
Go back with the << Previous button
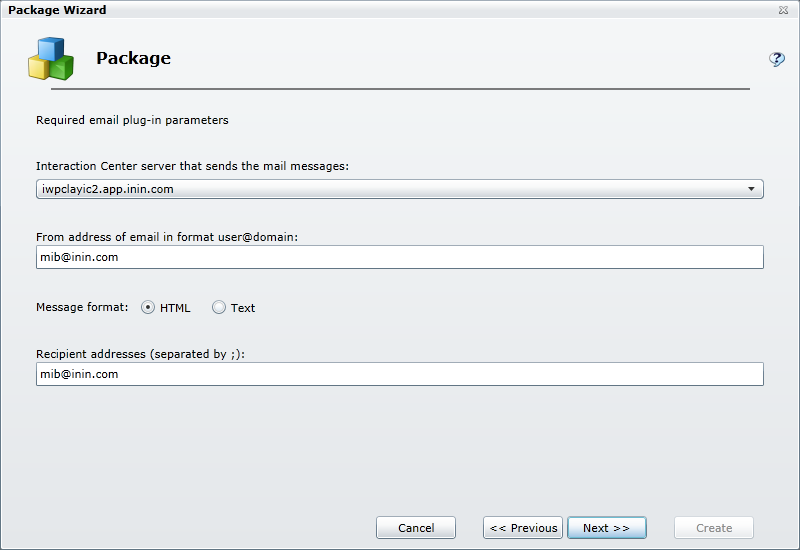pyautogui.click(x=523, y=528)
